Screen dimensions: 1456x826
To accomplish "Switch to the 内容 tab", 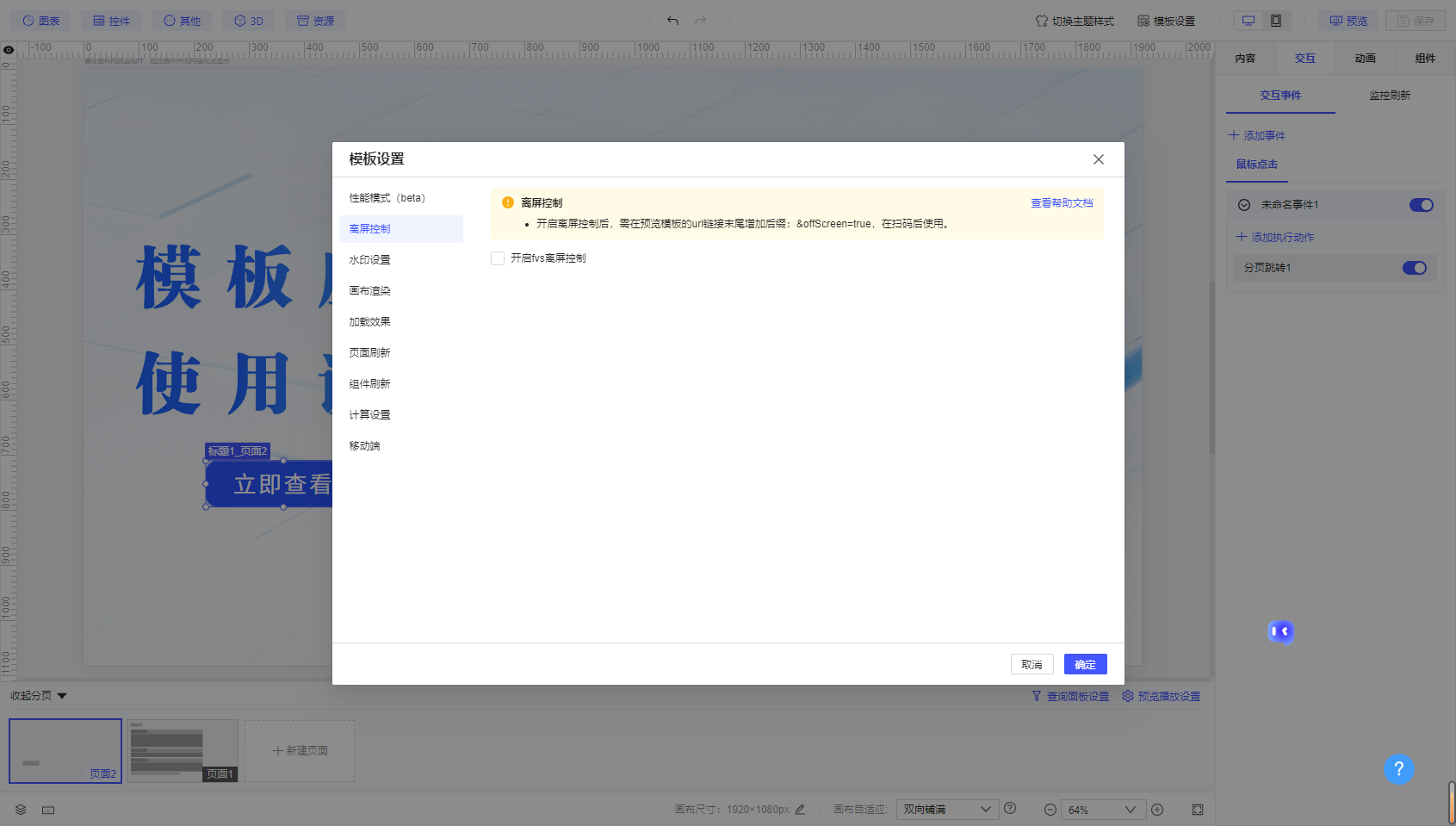I will [1245, 59].
